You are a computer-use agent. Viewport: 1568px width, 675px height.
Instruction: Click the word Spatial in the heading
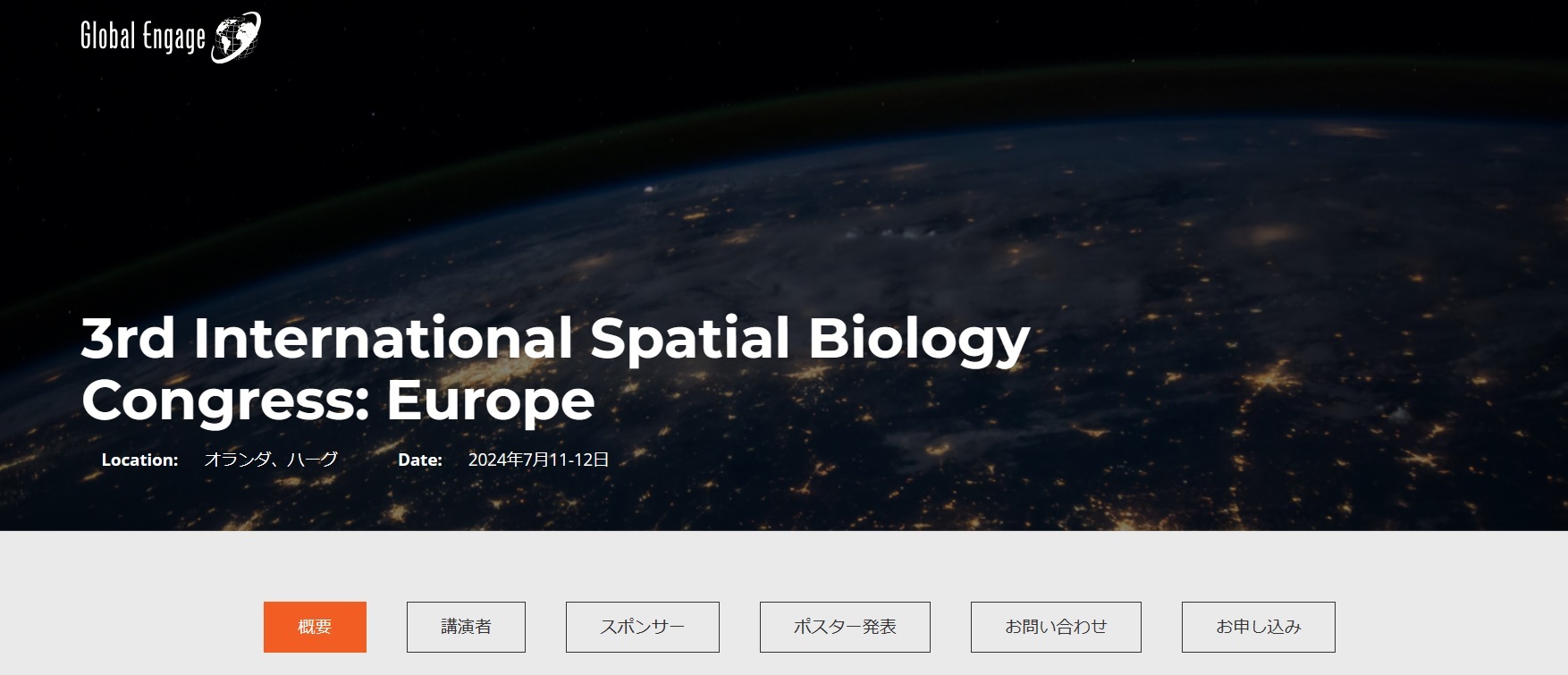[x=689, y=340]
